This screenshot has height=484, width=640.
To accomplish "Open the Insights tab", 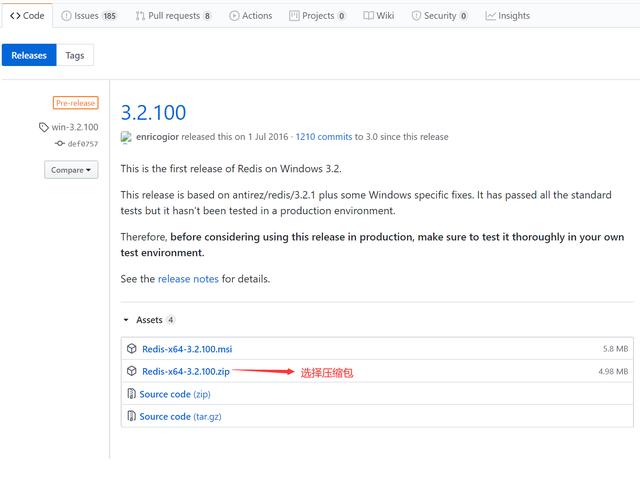I will point(507,16).
